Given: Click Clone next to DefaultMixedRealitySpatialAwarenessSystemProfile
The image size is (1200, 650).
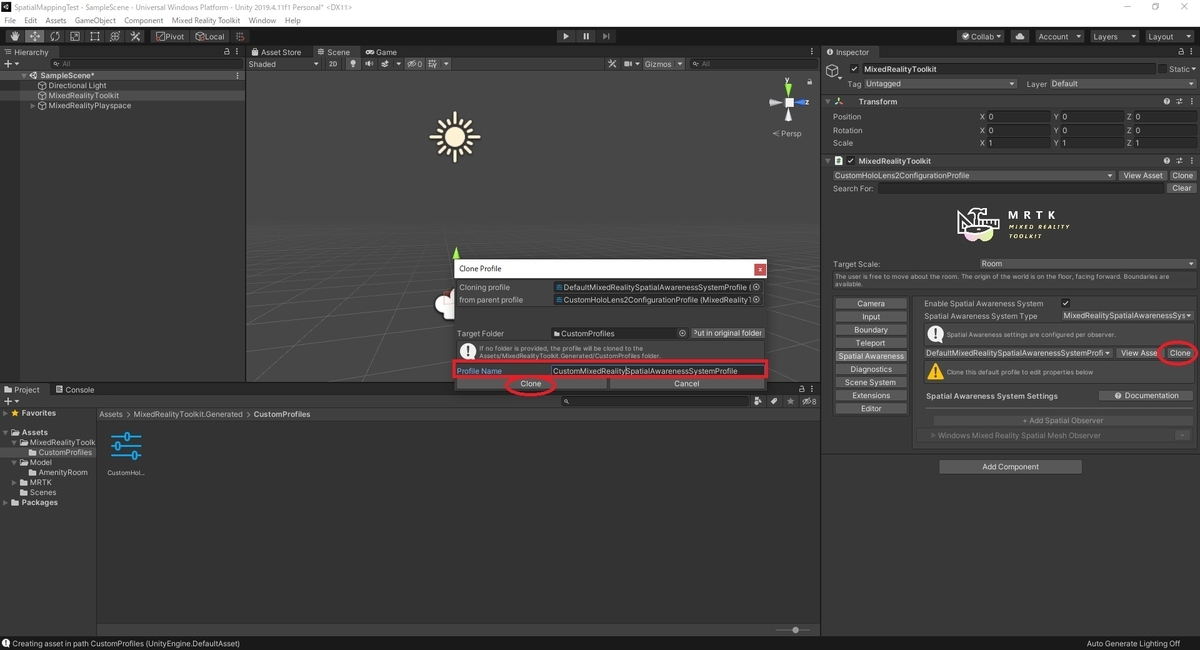Looking at the screenshot, I should 1180,353.
